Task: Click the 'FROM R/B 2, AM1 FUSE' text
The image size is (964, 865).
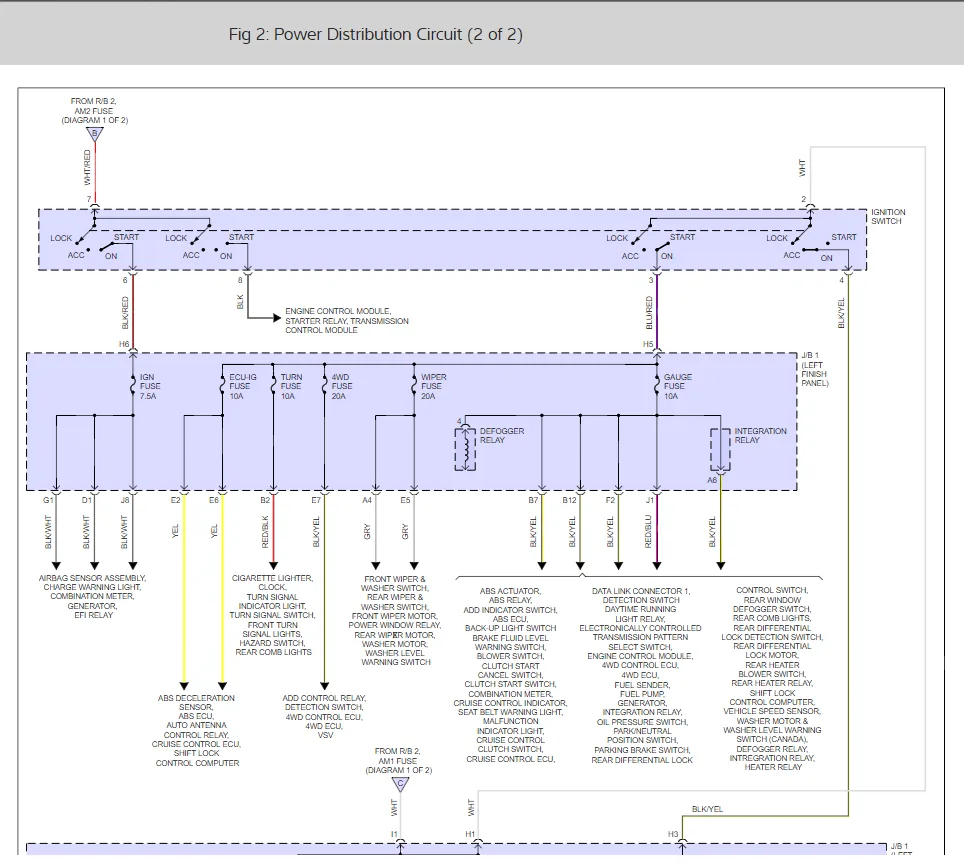Action: coord(398,756)
